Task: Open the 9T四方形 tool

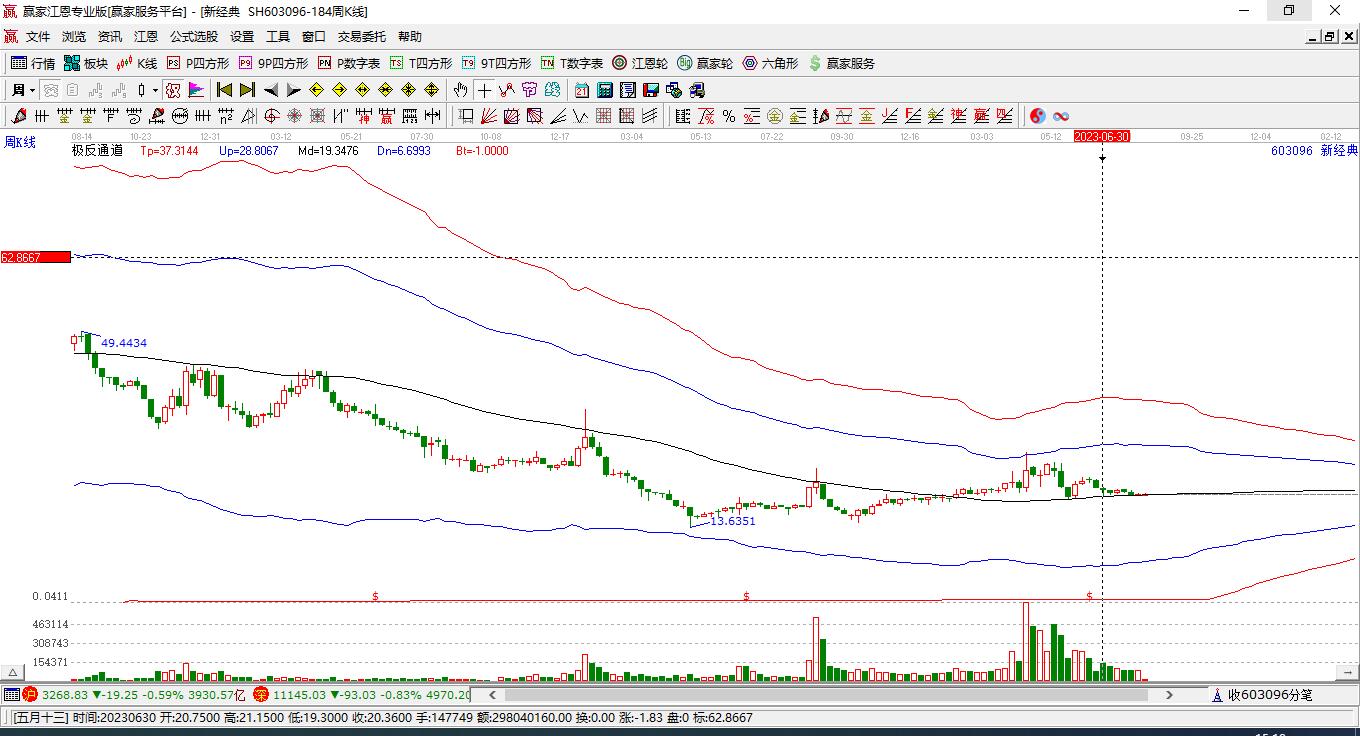Action: tap(496, 63)
